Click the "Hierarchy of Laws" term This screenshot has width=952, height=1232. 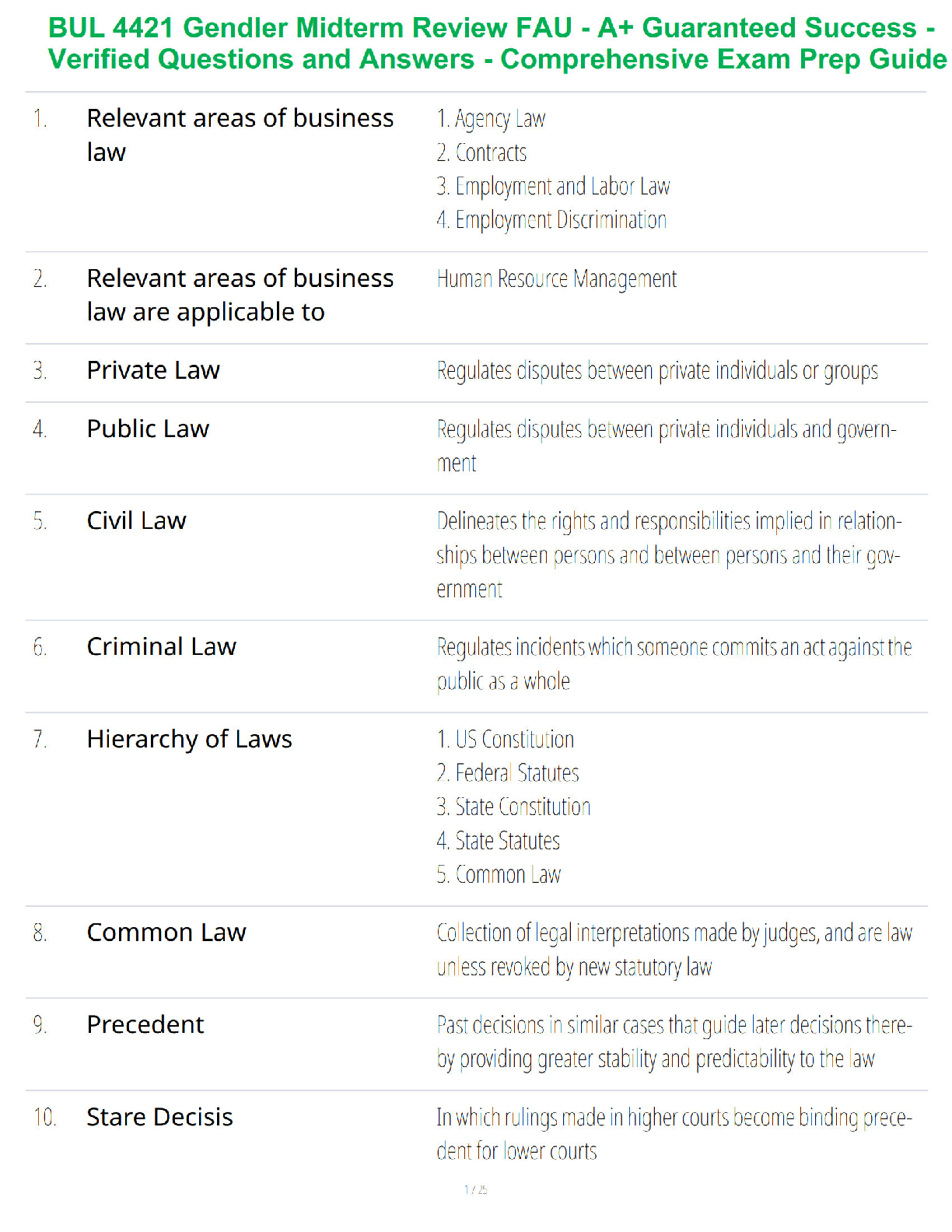click(189, 739)
